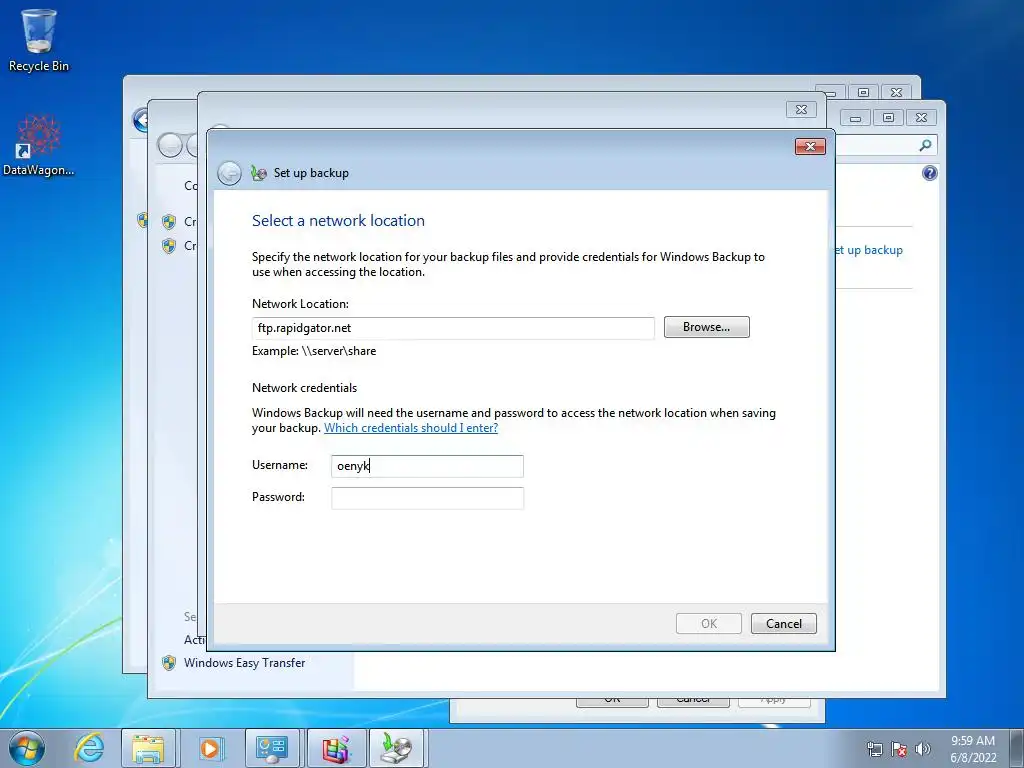Close the Control Panel window behind the dialog
The height and width of the screenshot is (768, 1024).
[x=921, y=118]
